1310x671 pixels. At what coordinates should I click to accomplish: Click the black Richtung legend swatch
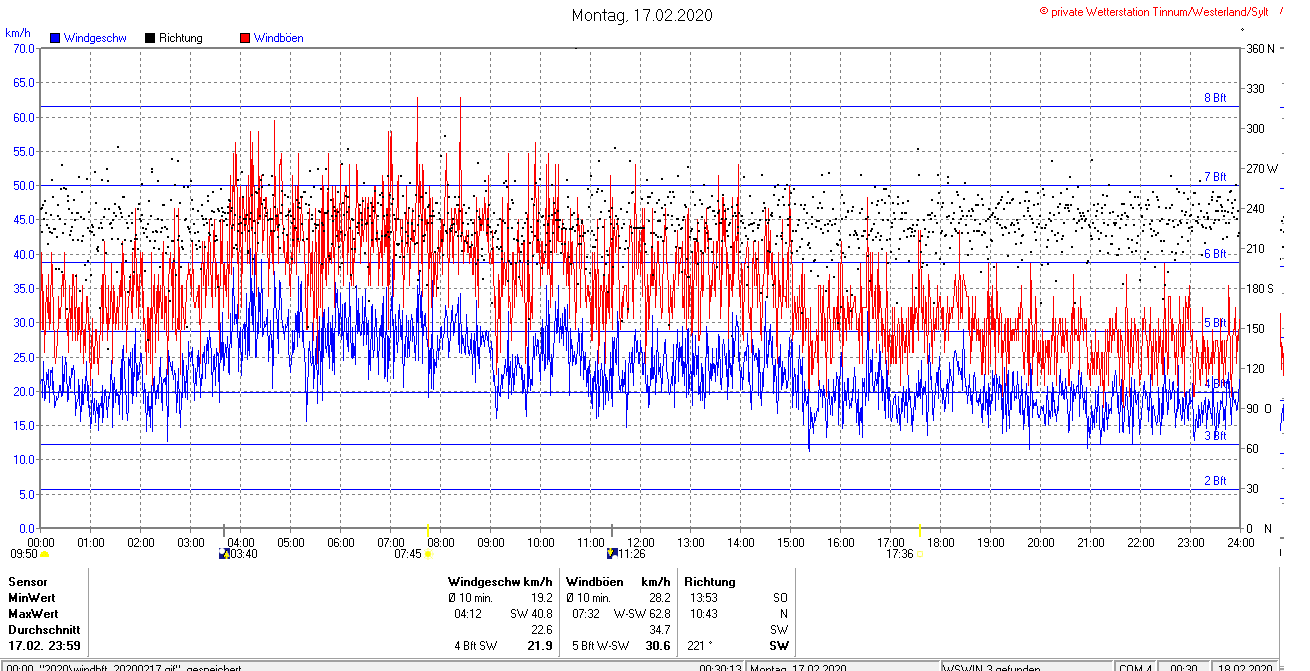150,38
